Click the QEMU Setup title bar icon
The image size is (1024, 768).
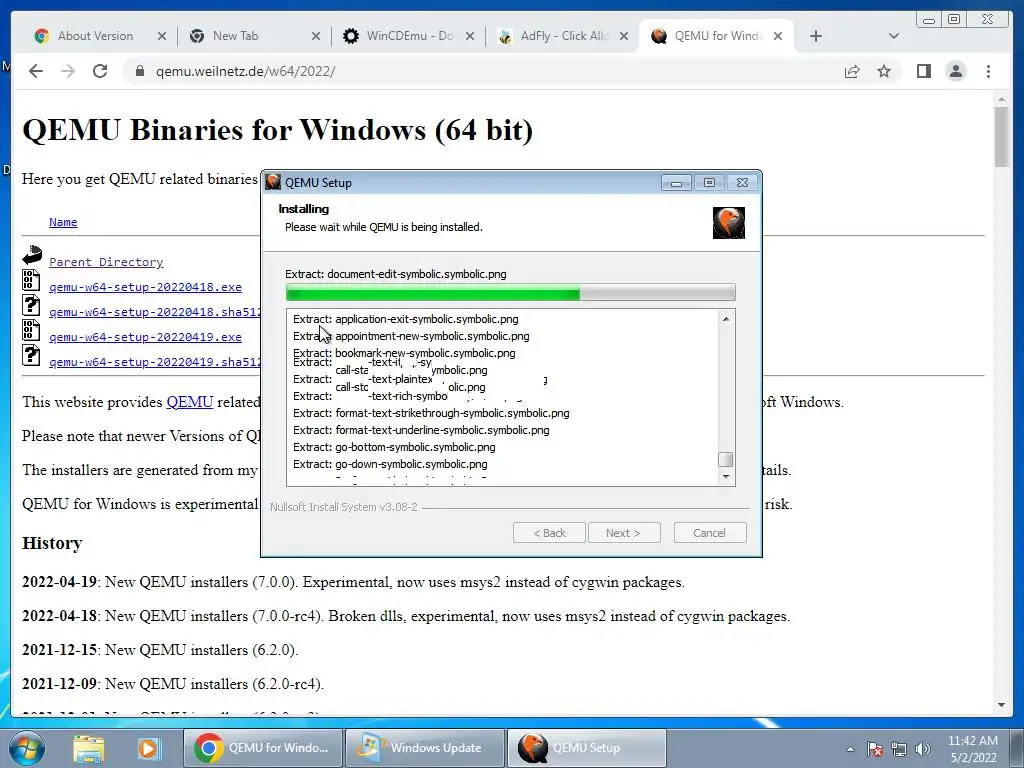click(273, 182)
